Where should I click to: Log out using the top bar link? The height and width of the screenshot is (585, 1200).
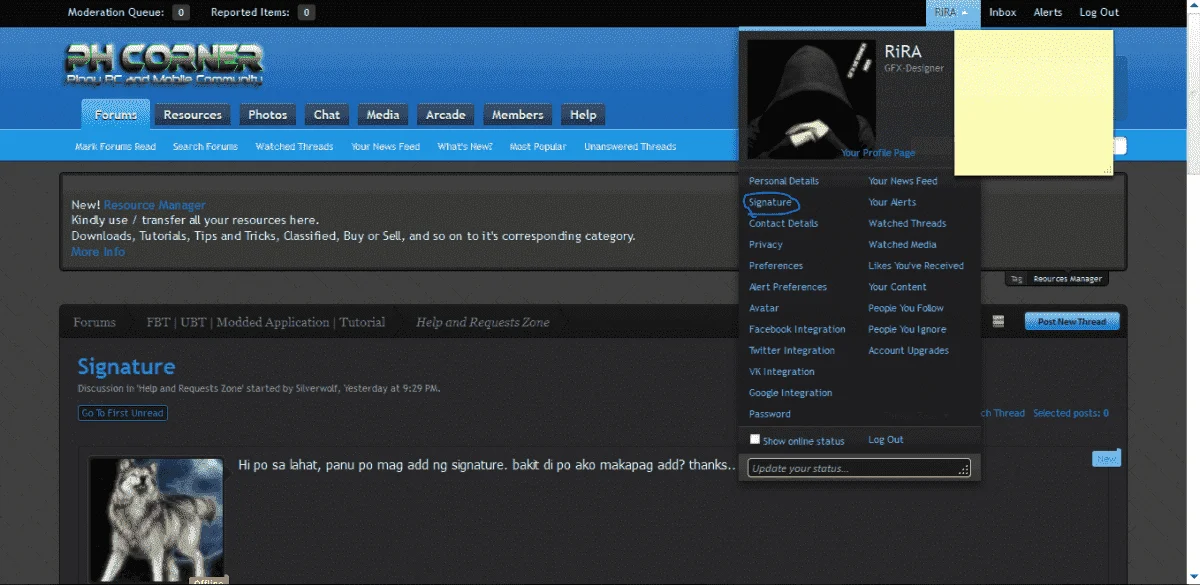(x=1099, y=13)
